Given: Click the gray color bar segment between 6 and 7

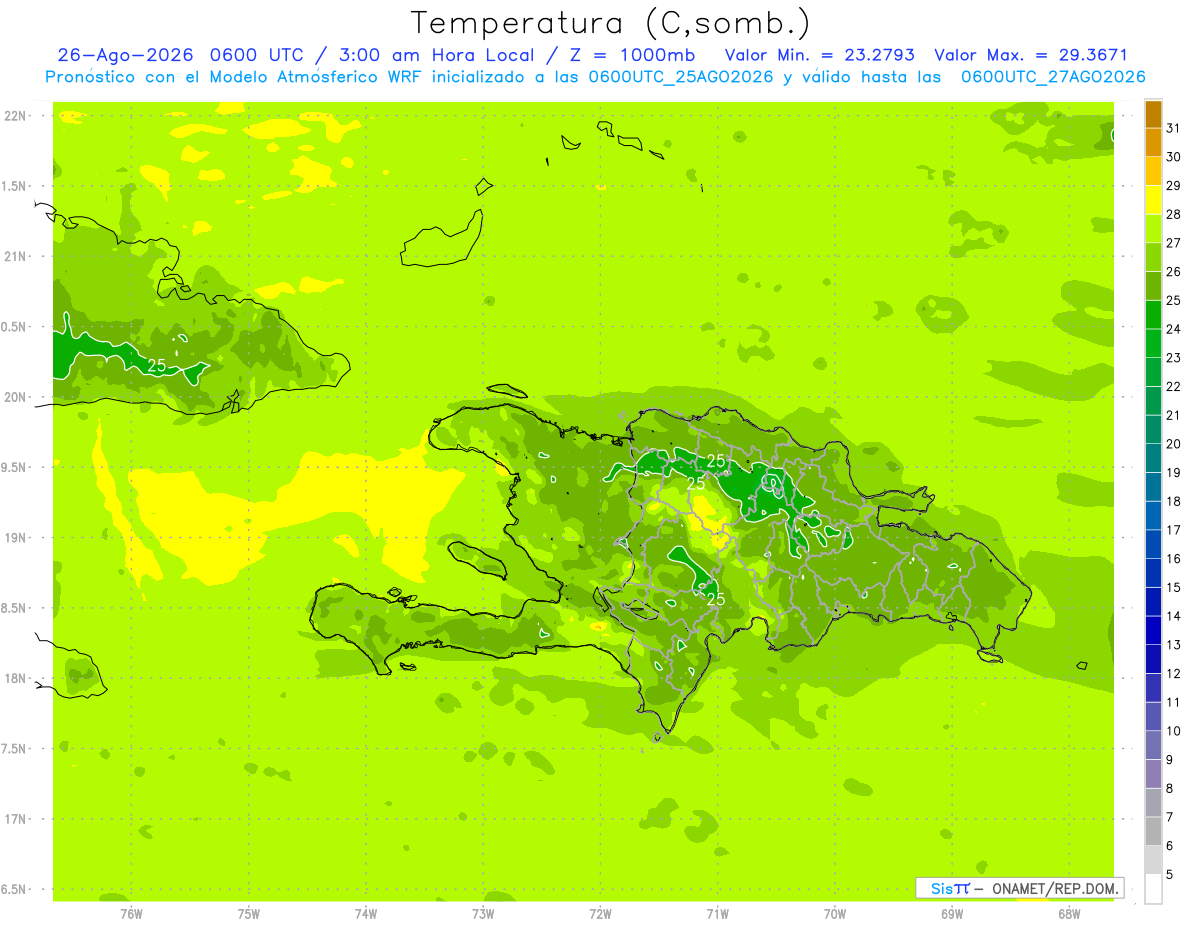Looking at the screenshot, I should point(1153,831).
